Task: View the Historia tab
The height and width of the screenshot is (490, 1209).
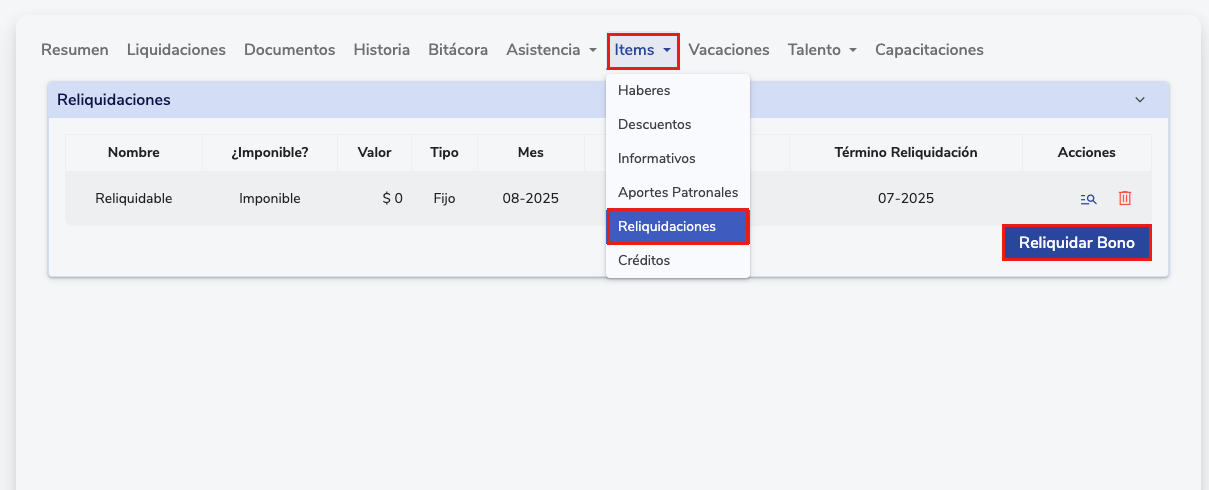Action: [381, 50]
